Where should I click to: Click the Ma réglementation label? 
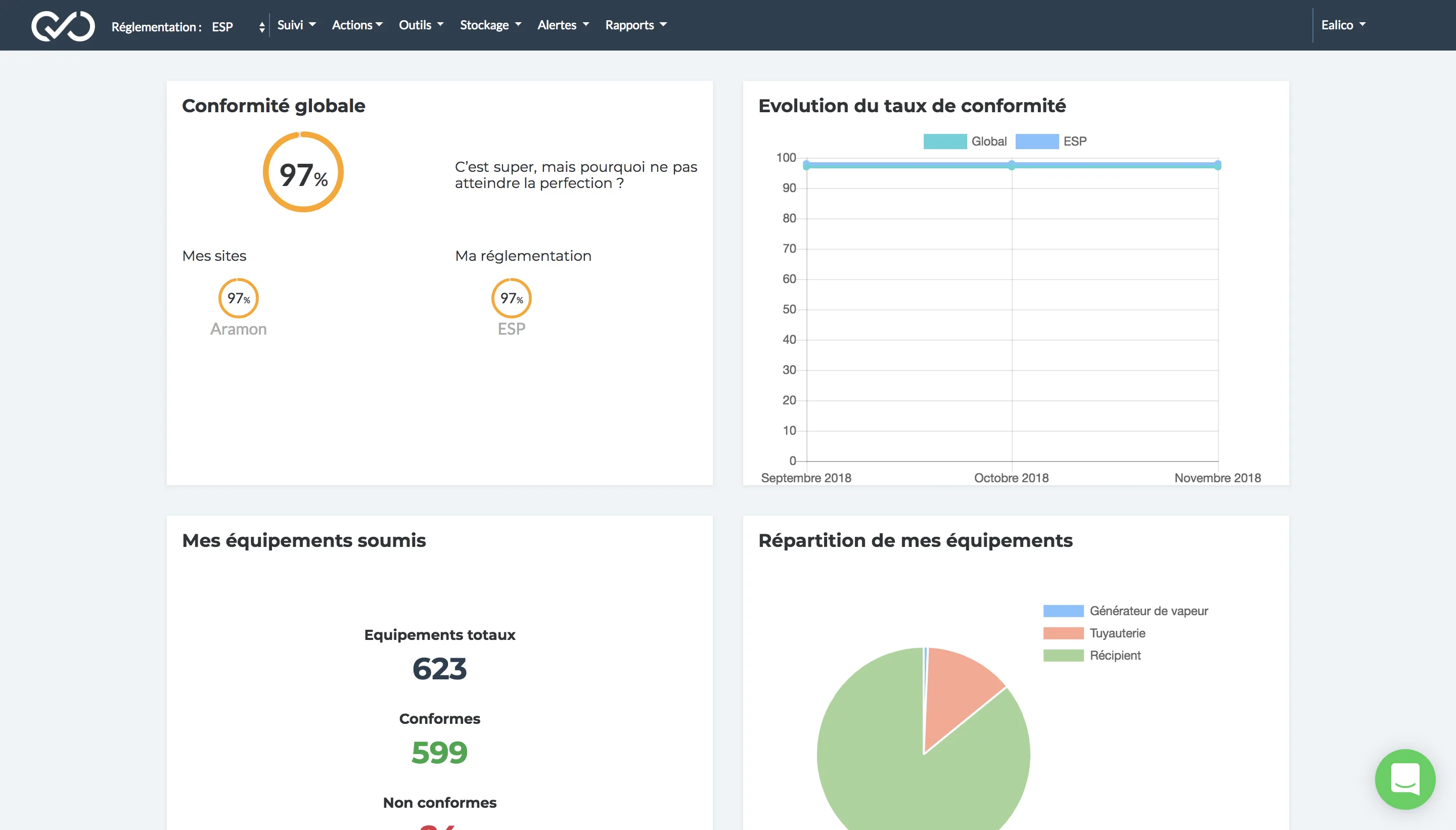pyautogui.click(x=523, y=256)
